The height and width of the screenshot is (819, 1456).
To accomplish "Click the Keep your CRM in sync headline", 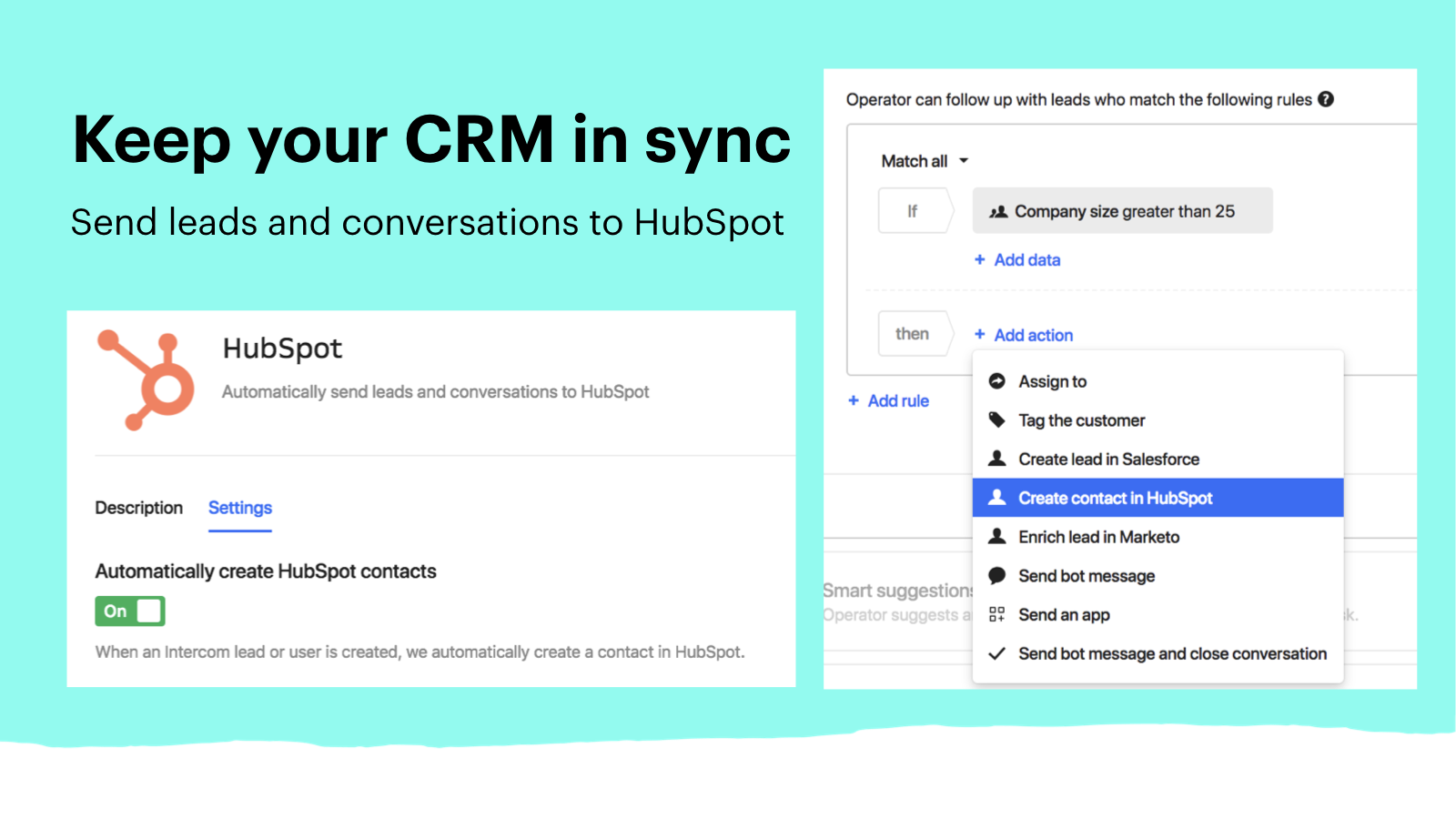I will coord(431,141).
